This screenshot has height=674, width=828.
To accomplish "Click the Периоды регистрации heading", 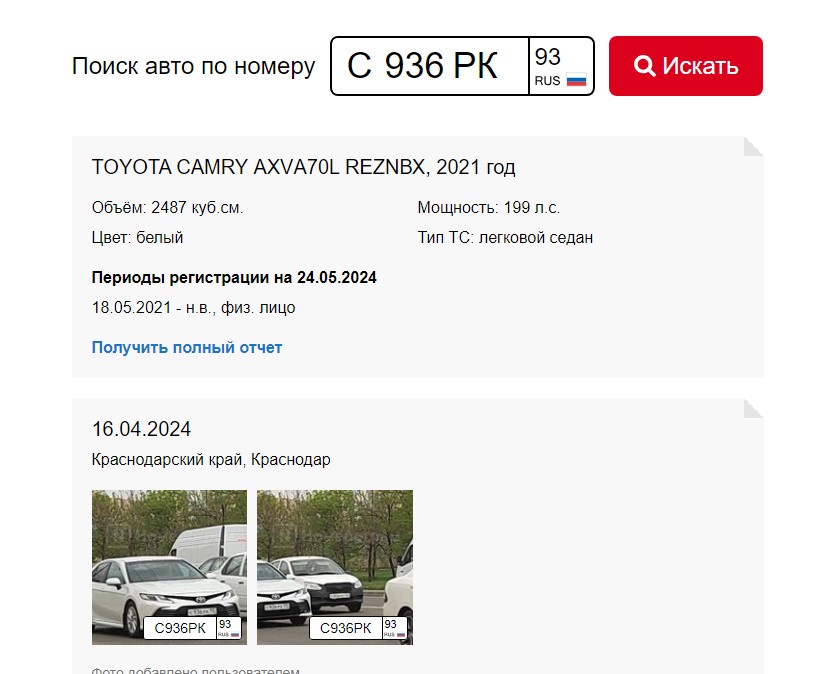I will click(x=234, y=277).
